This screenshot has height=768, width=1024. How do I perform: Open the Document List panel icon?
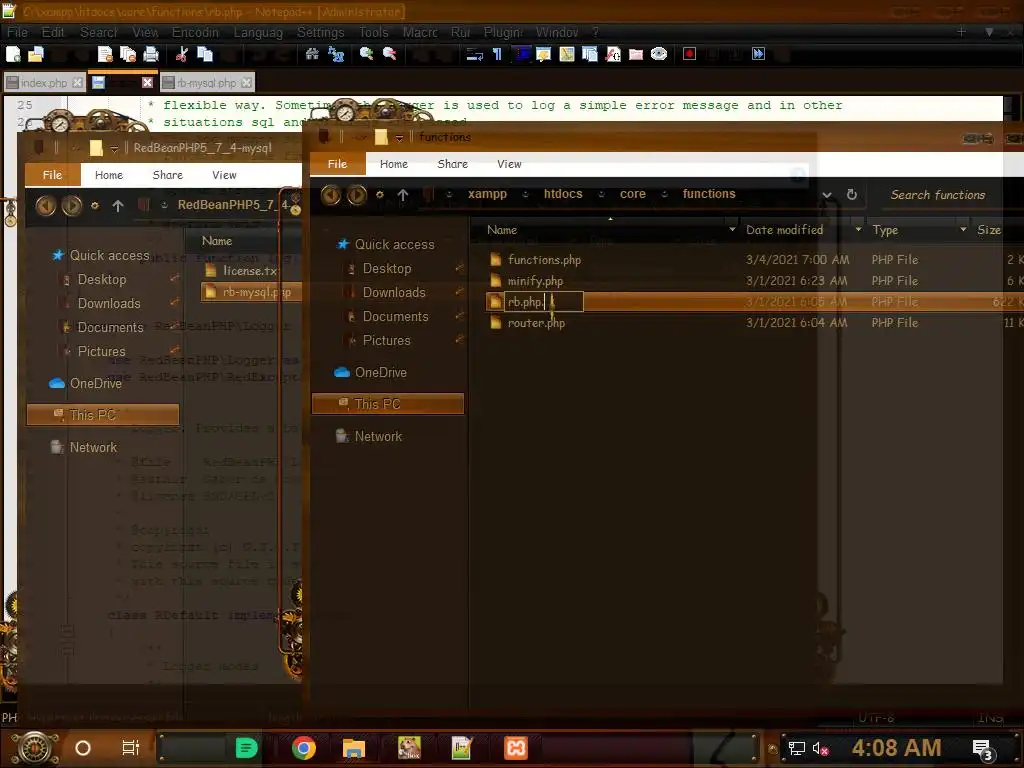coord(590,54)
